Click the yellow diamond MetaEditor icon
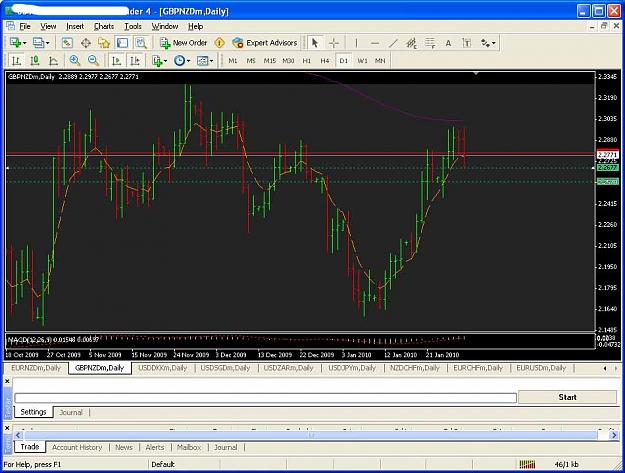 pyautogui.click(x=219, y=43)
